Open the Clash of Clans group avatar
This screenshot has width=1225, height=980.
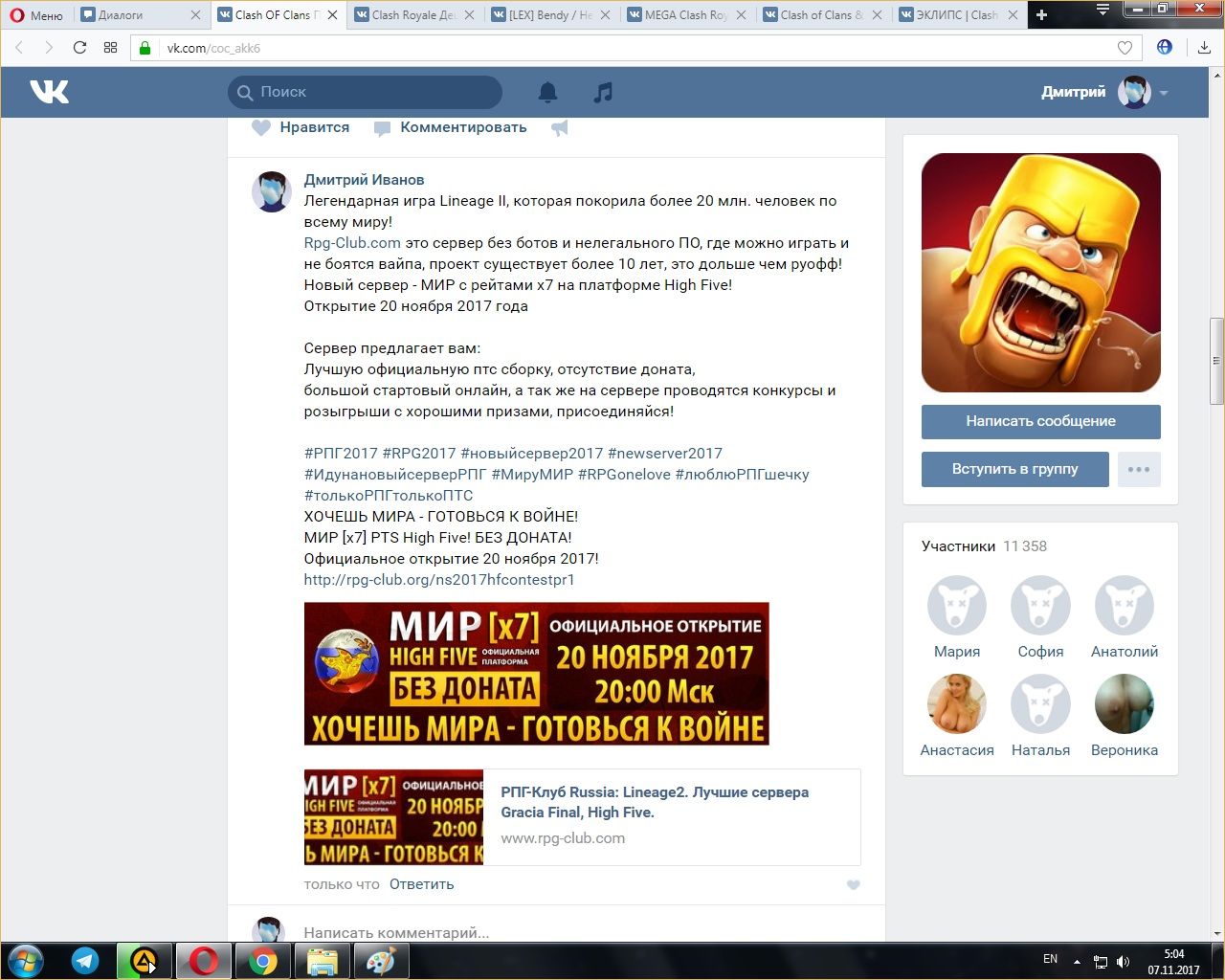(x=1041, y=273)
